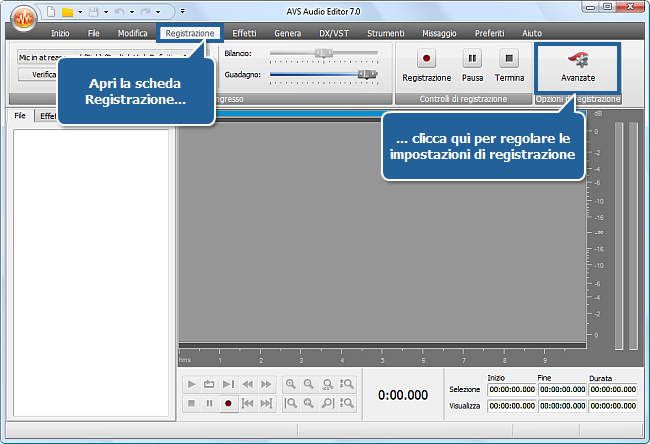The width and height of the screenshot is (650, 444).
Task: Click the rewind button
Action: click(247, 384)
